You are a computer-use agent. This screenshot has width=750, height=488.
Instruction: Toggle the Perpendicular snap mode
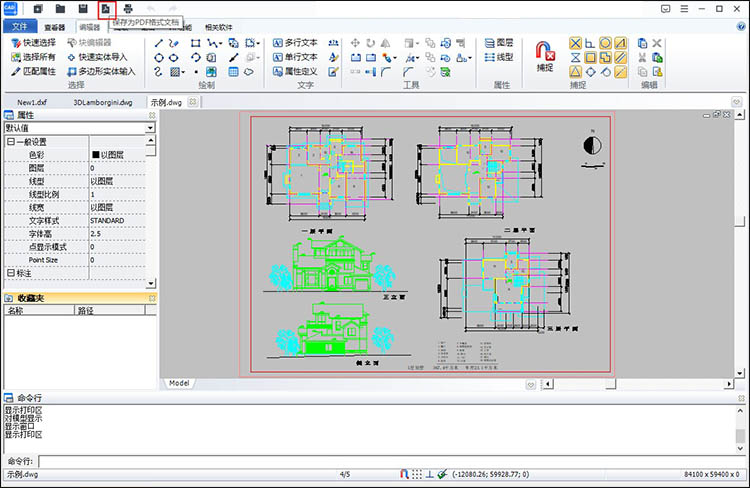coord(590,44)
